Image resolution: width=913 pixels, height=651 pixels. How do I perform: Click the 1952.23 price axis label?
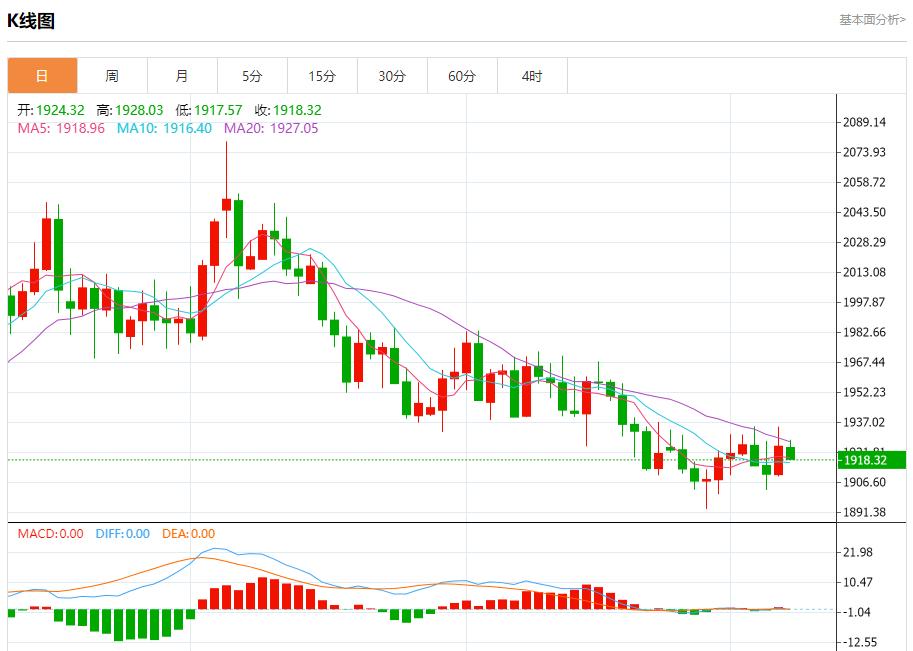(865, 392)
